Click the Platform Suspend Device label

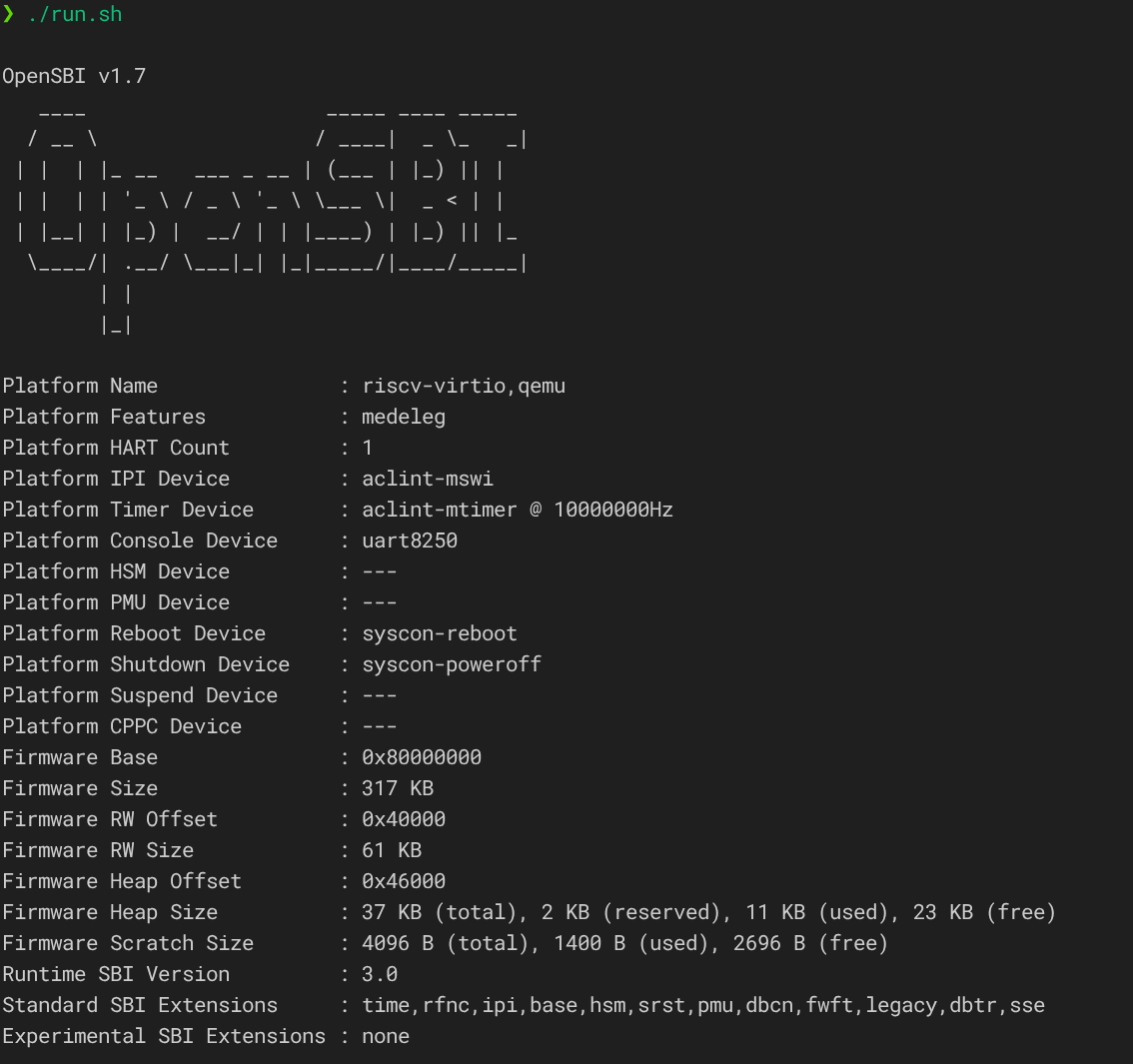(140, 695)
